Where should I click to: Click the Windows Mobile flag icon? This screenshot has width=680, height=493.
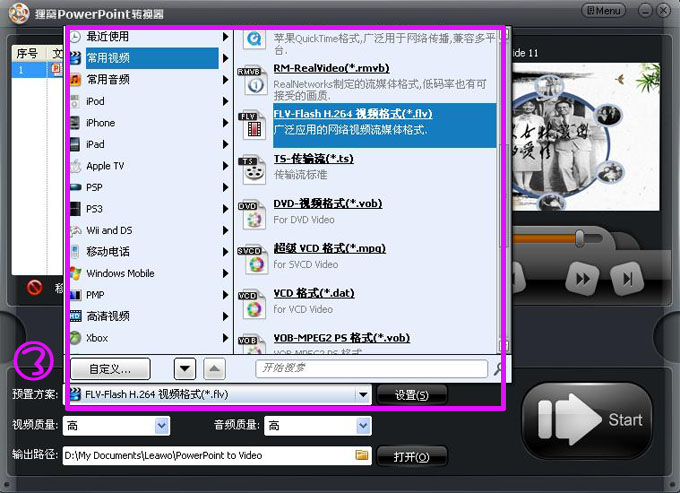(x=75, y=273)
